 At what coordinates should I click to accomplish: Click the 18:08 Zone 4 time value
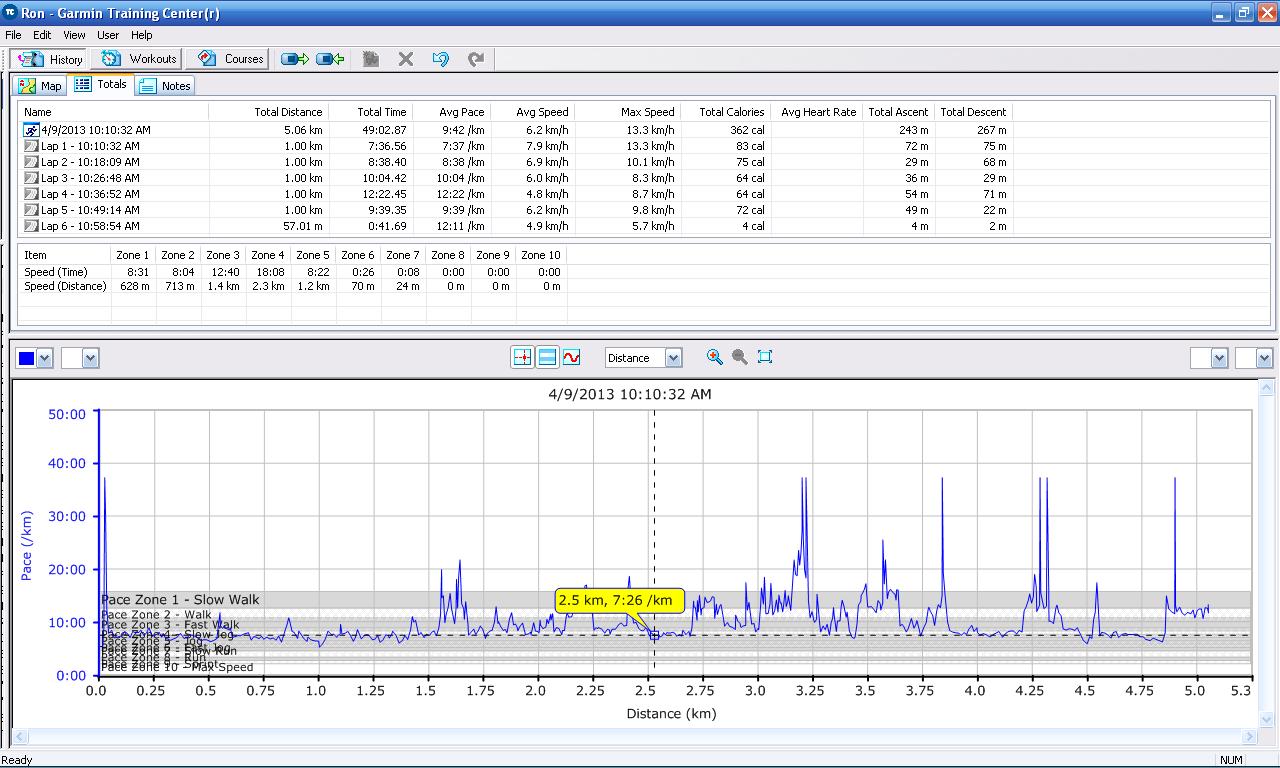(270, 272)
